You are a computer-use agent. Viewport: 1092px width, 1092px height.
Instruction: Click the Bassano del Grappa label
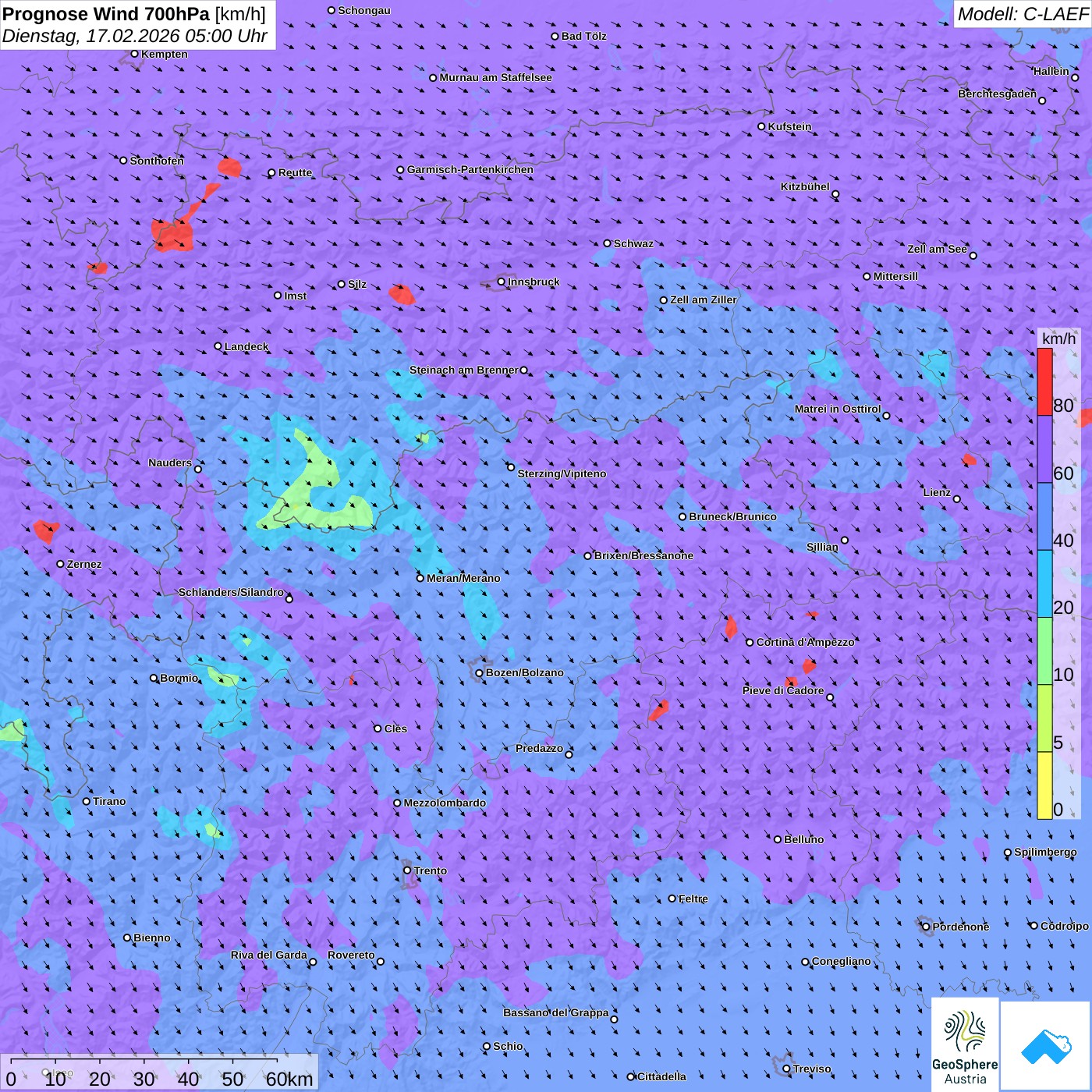556,1012
